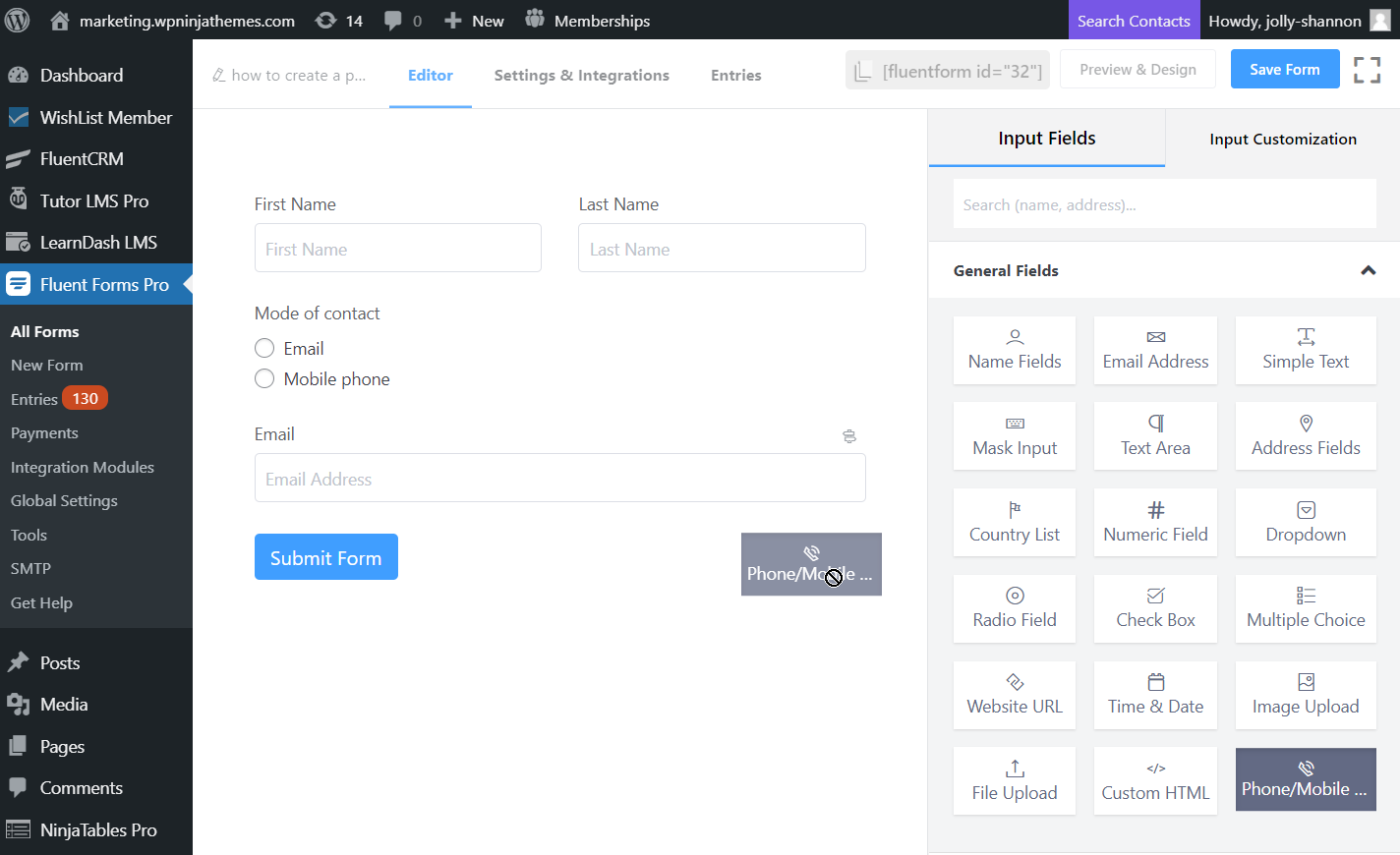1400x855 pixels.
Task: Insert a Multiple Choice field
Action: point(1306,608)
